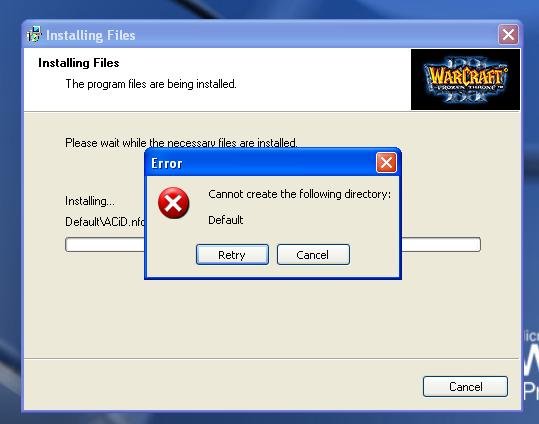Click the installer's bottom Cancel button
Viewport: 539px width, 424px height.
(465, 387)
